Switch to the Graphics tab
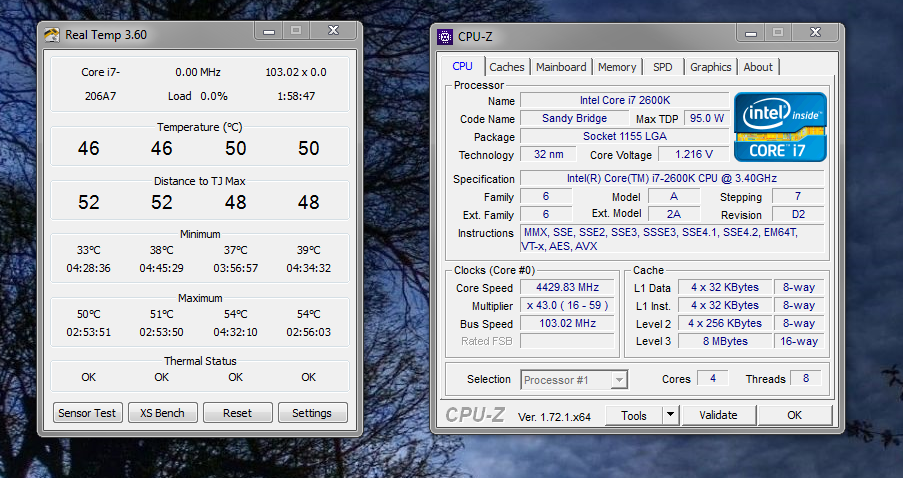903x478 pixels. coord(711,67)
